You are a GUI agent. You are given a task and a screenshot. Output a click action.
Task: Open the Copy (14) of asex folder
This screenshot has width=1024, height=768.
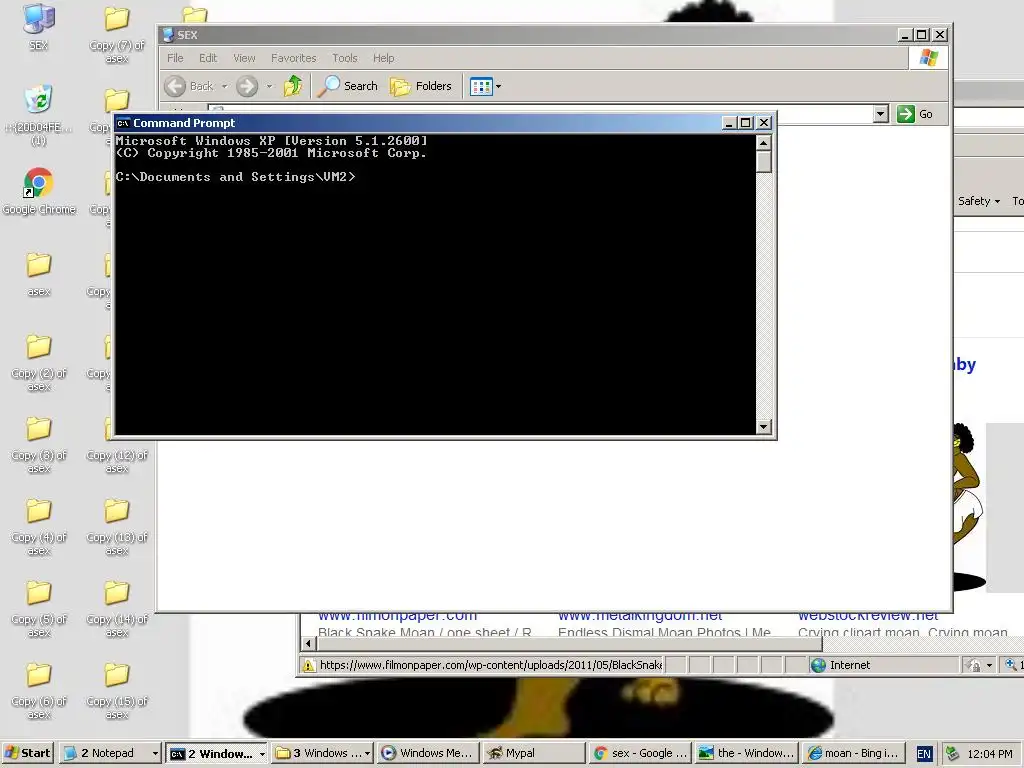(x=117, y=609)
